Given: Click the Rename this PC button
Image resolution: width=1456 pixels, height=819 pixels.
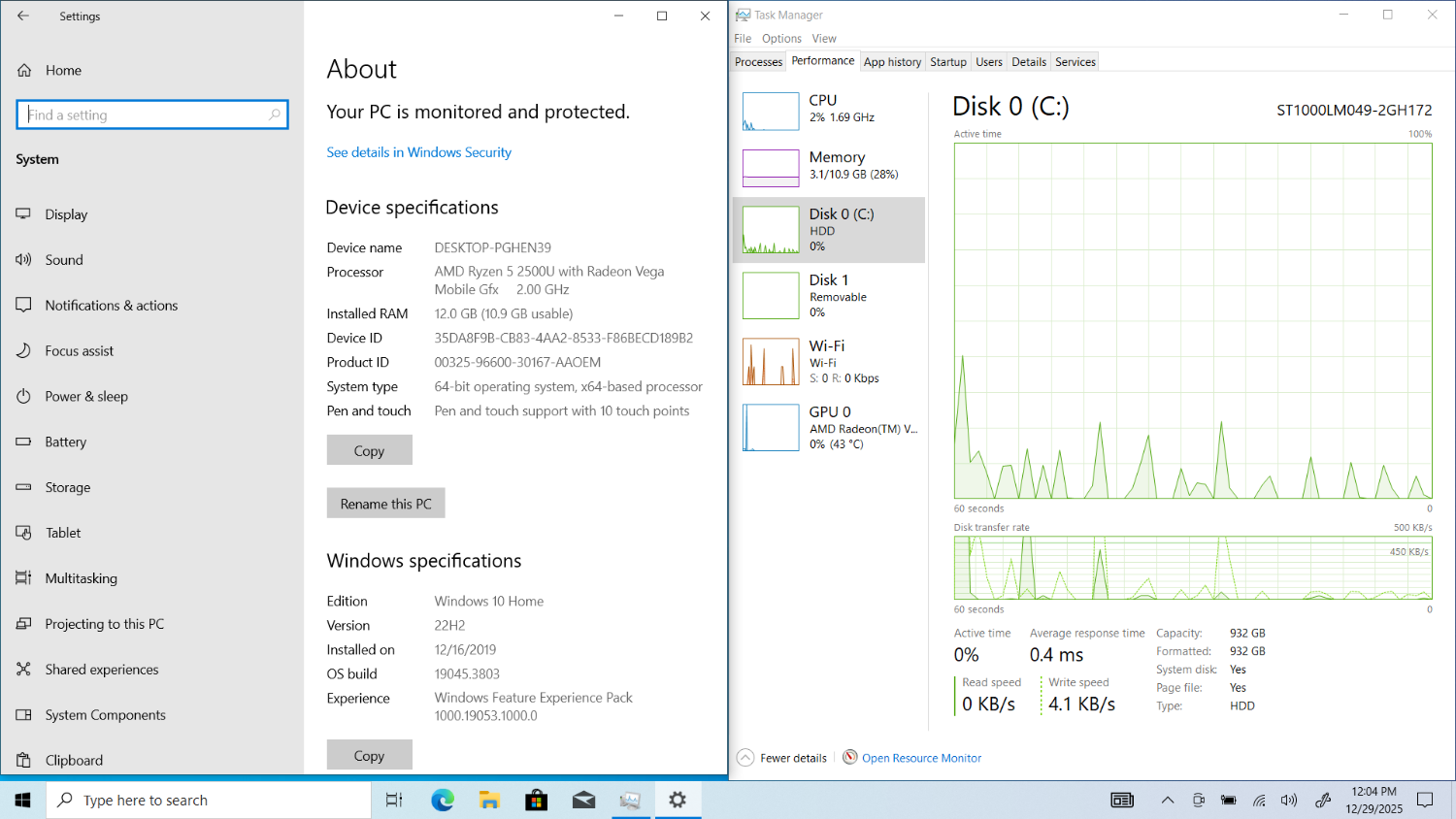Looking at the screenshot, I should [385, 504].
